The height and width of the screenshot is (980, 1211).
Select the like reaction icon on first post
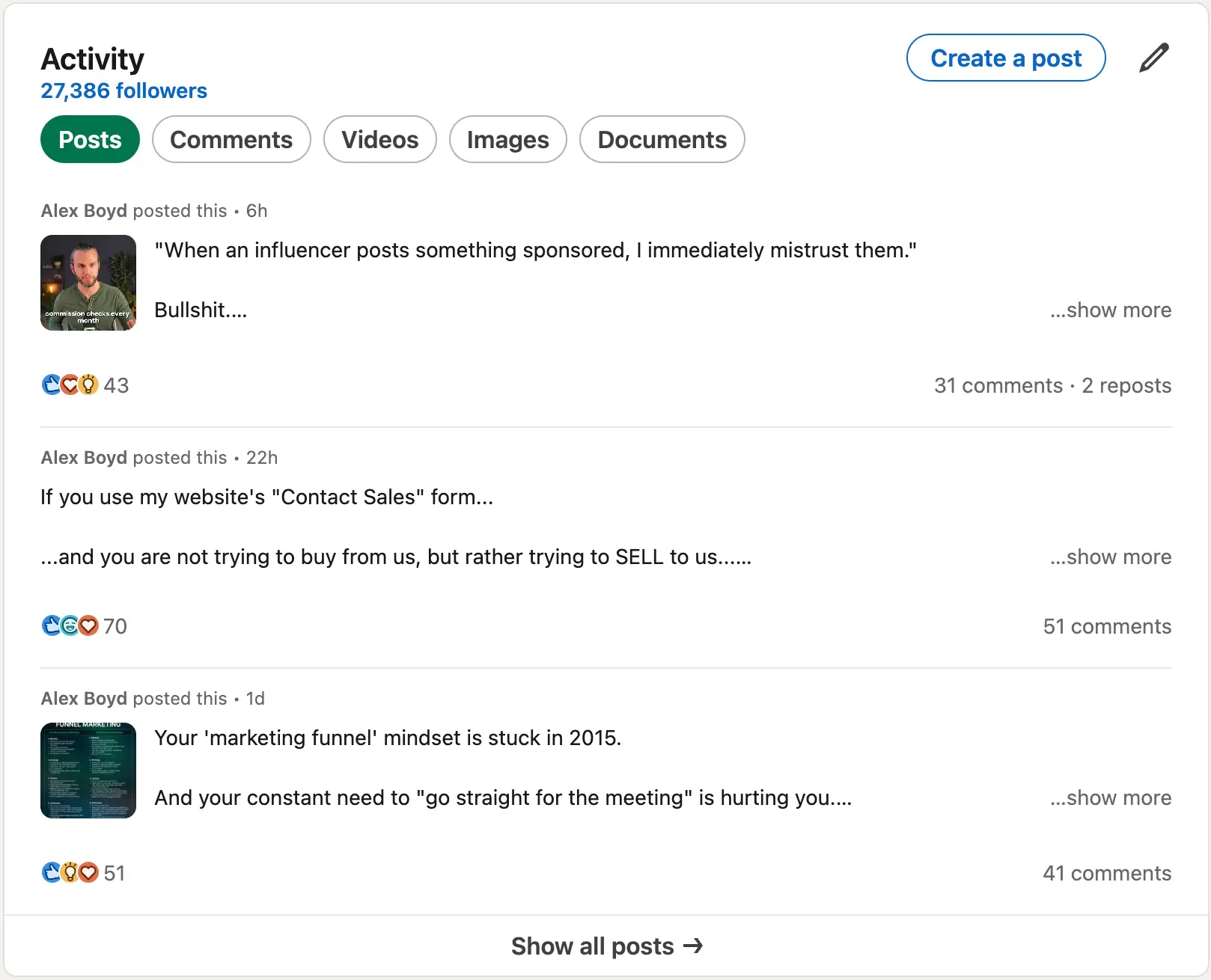click(50, 385)
